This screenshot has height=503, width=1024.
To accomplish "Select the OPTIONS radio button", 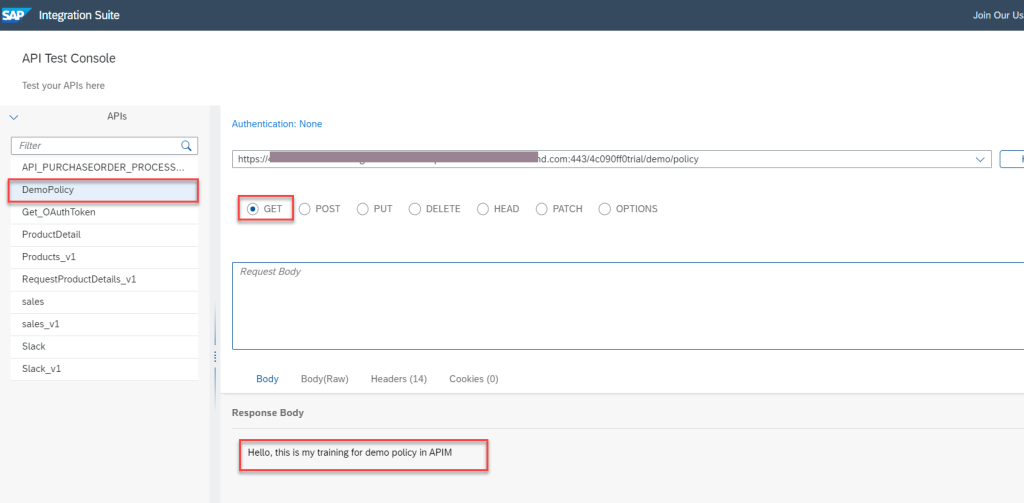I will click(604, 209).
